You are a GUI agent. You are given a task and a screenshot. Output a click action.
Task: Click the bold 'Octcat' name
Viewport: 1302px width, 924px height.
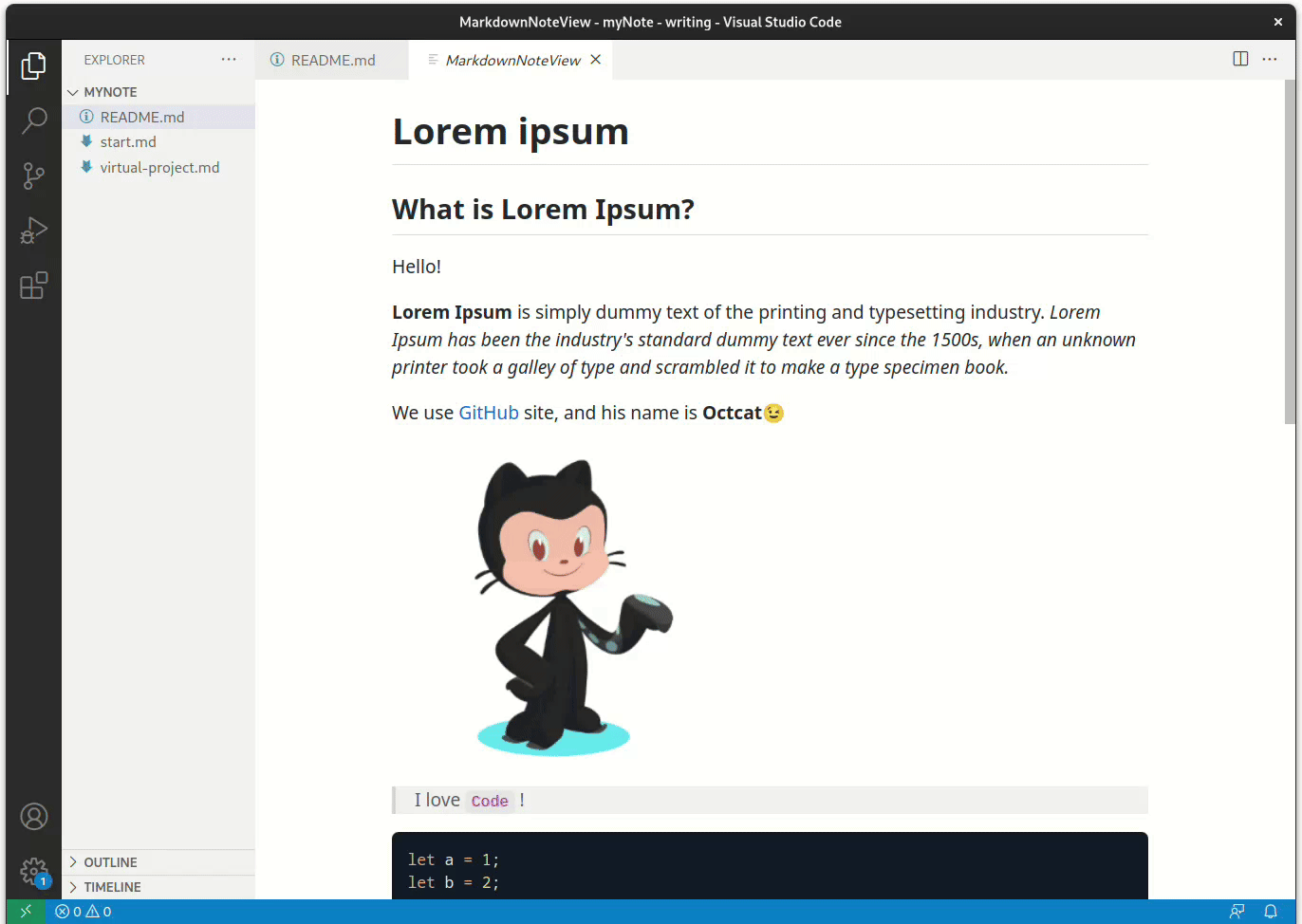[732, 413]
